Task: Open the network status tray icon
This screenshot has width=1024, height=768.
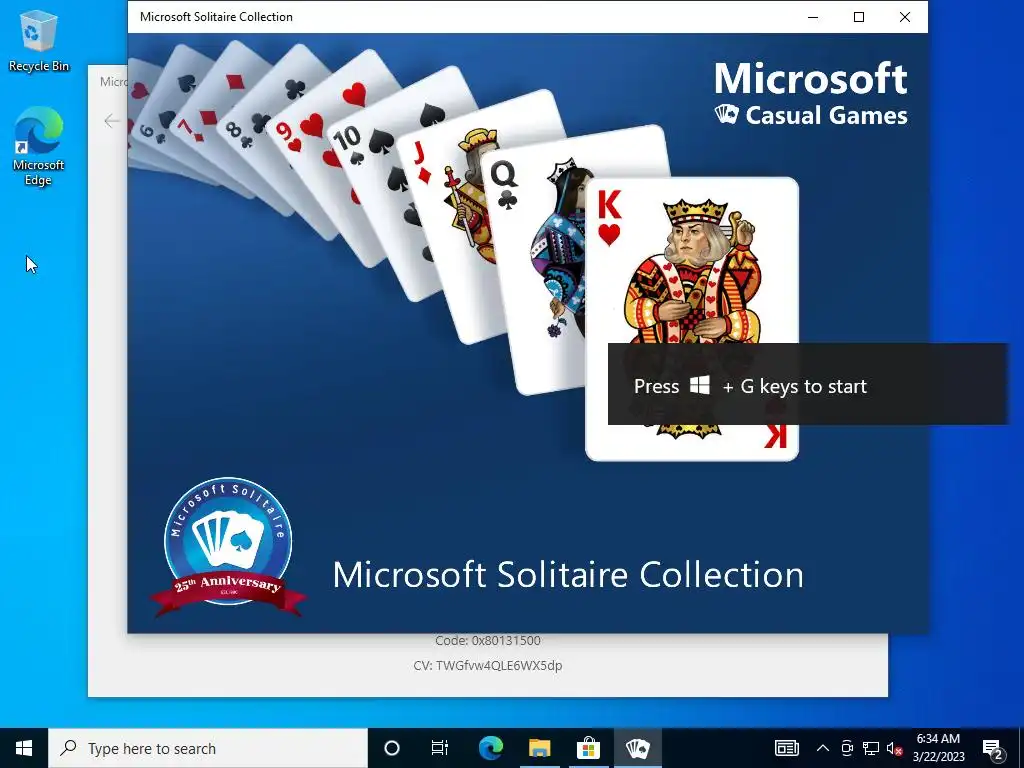Action: [x=871, y=748]
